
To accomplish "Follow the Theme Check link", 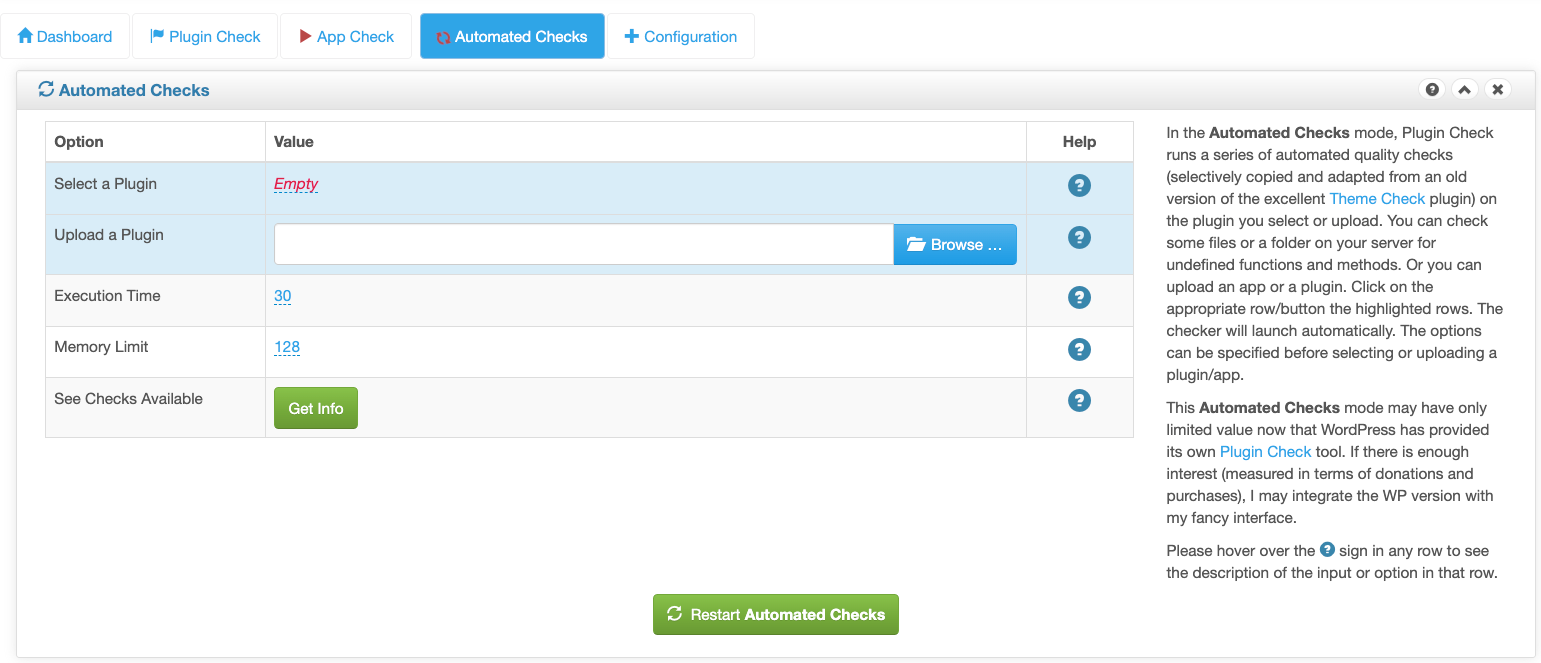I will click(x=1377, y=198).
